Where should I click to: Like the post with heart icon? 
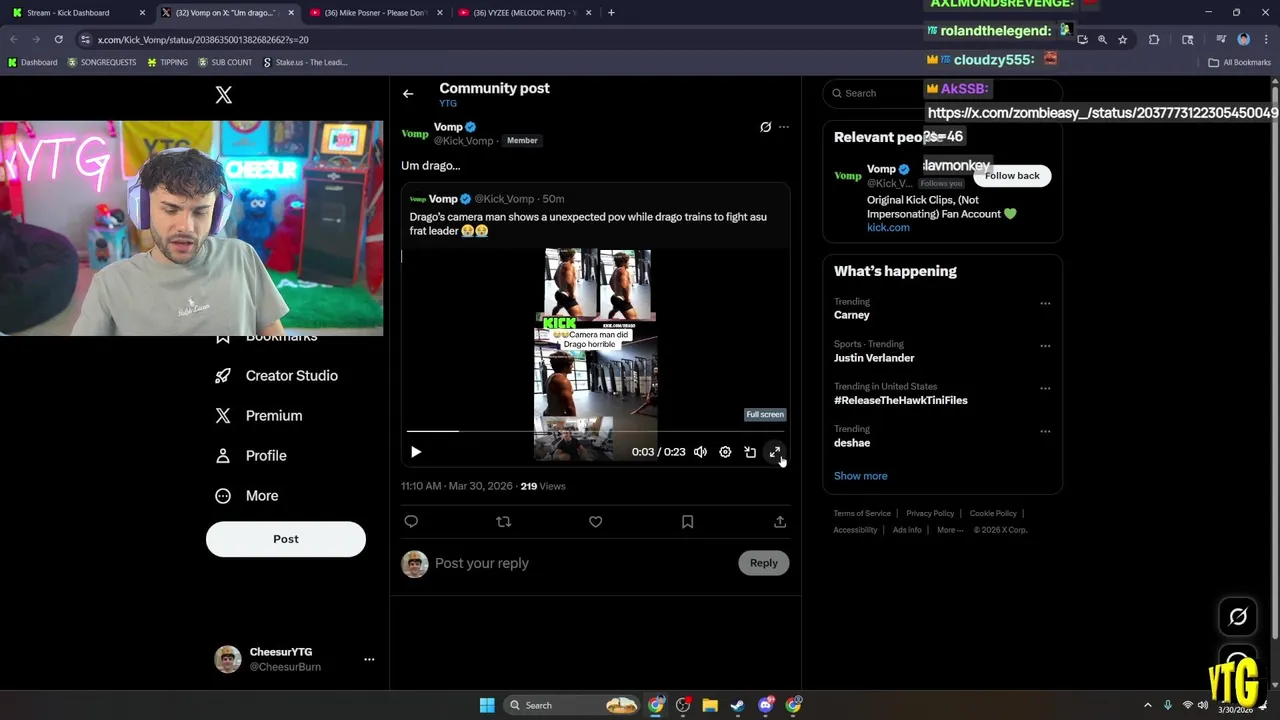coord(595,522)
